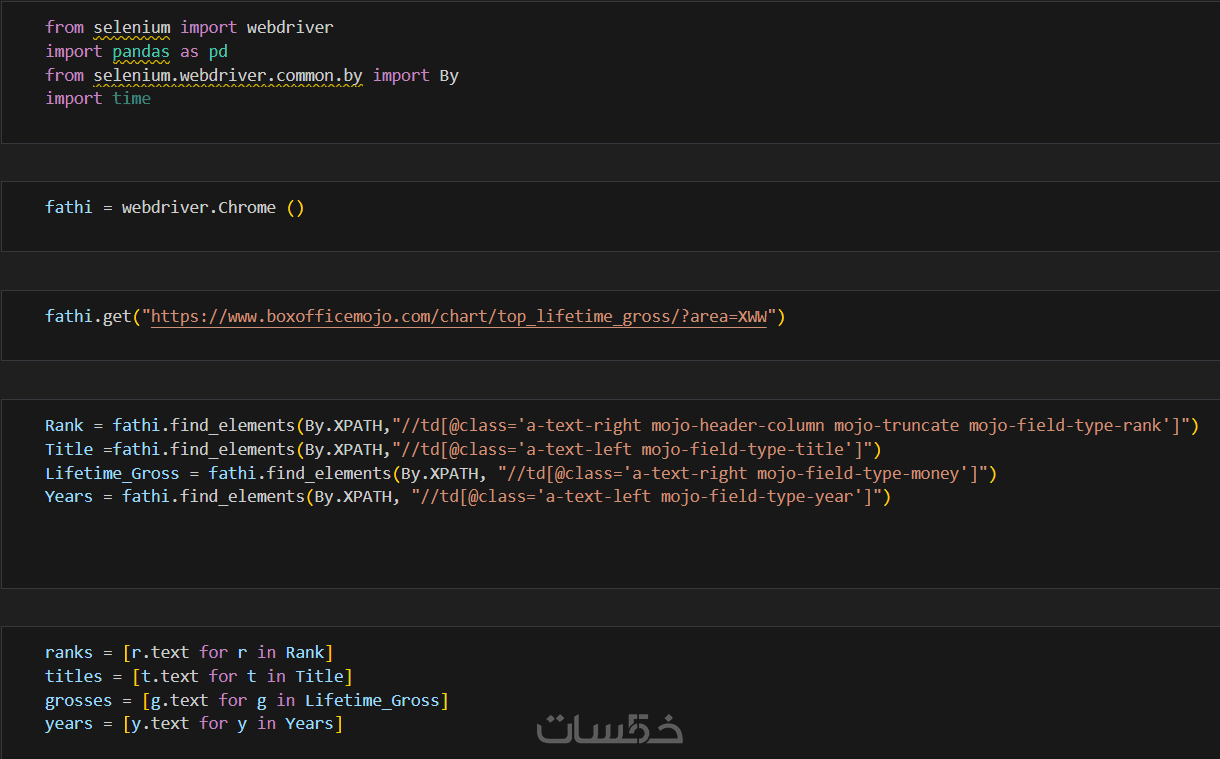Image resolution: width=1220 pixels, height=759 pixels.
Task: Click the ranks list variable
Action: tap(69, 653)
